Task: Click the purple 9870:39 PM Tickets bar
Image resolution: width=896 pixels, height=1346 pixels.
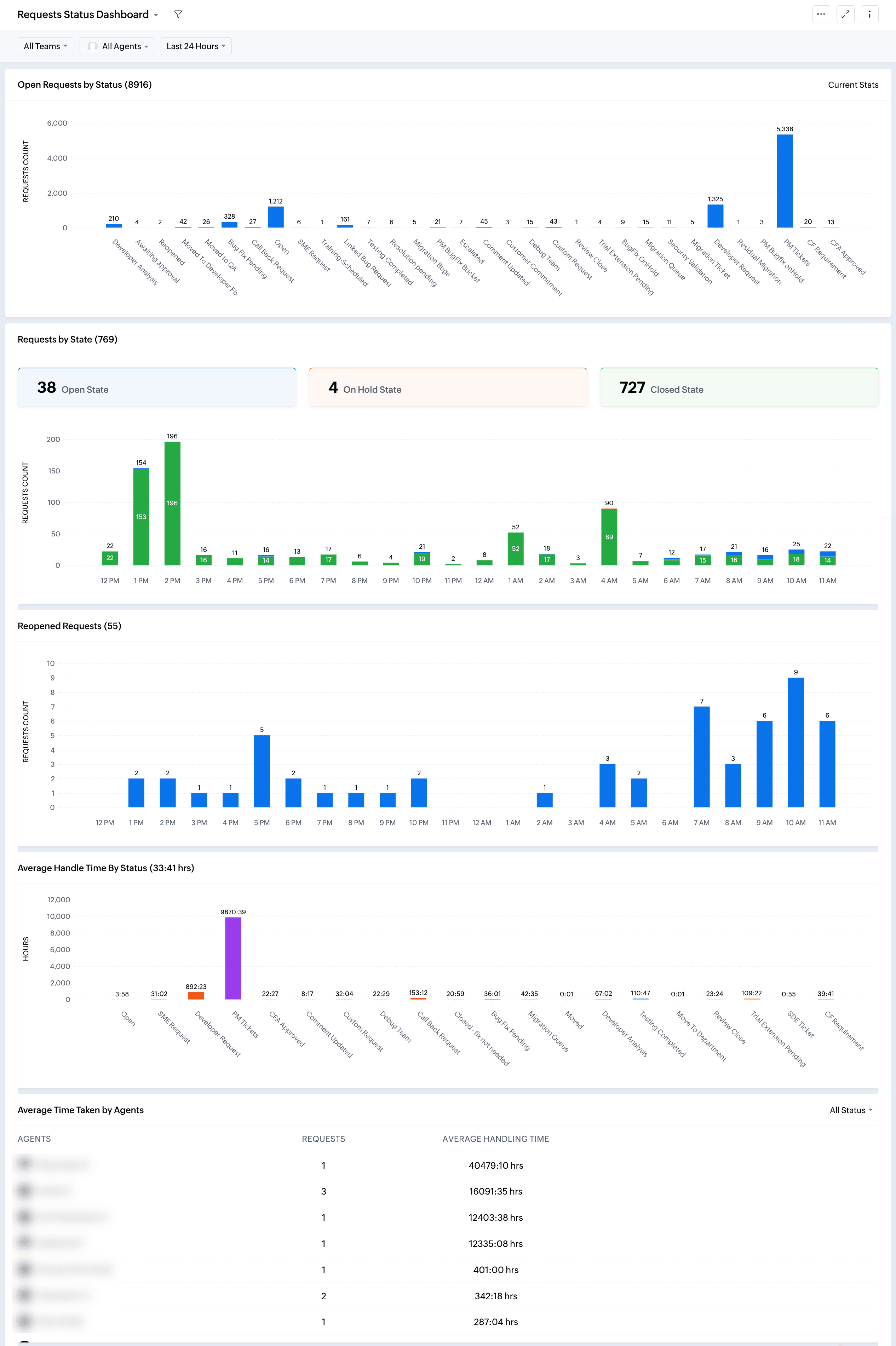Action: 232,958
